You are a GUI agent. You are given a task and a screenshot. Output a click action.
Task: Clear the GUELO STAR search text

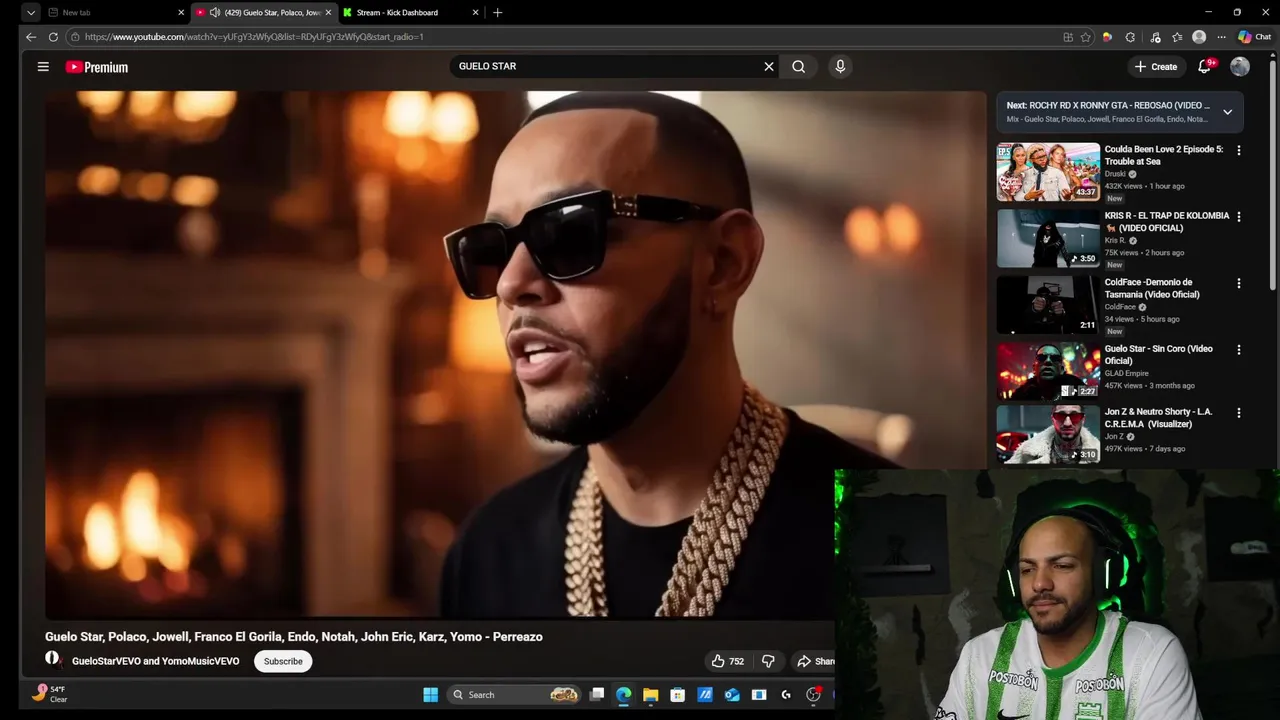tap(769, 66)
